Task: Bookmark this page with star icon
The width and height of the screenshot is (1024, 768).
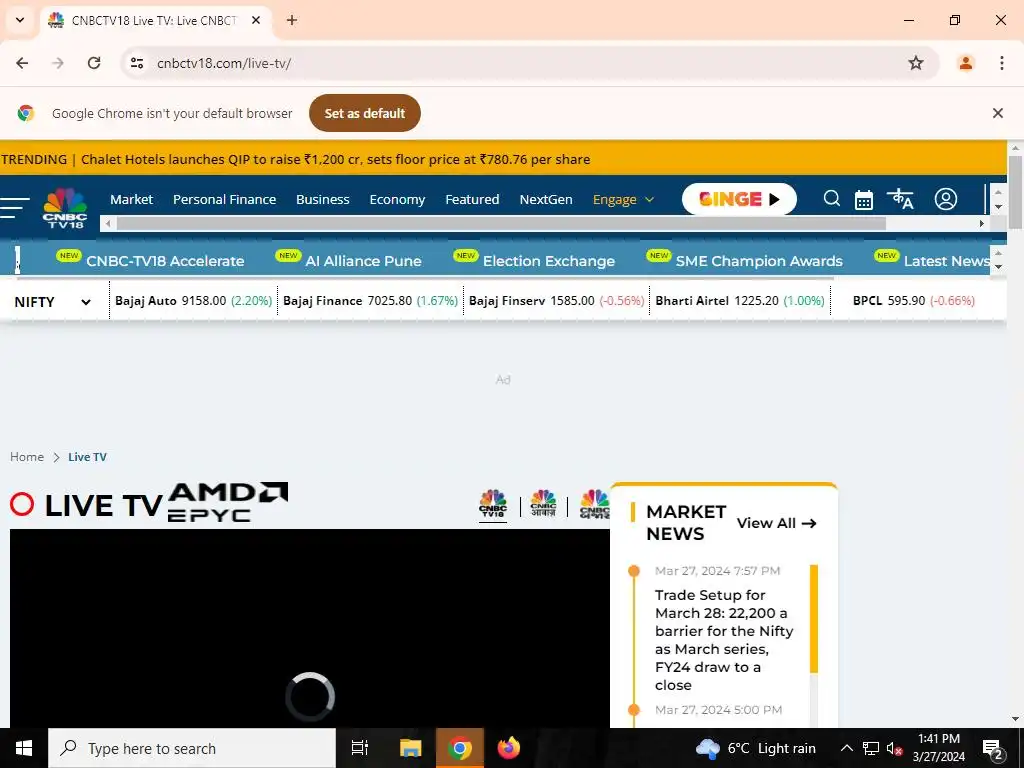Action: [x=916, y=63]
